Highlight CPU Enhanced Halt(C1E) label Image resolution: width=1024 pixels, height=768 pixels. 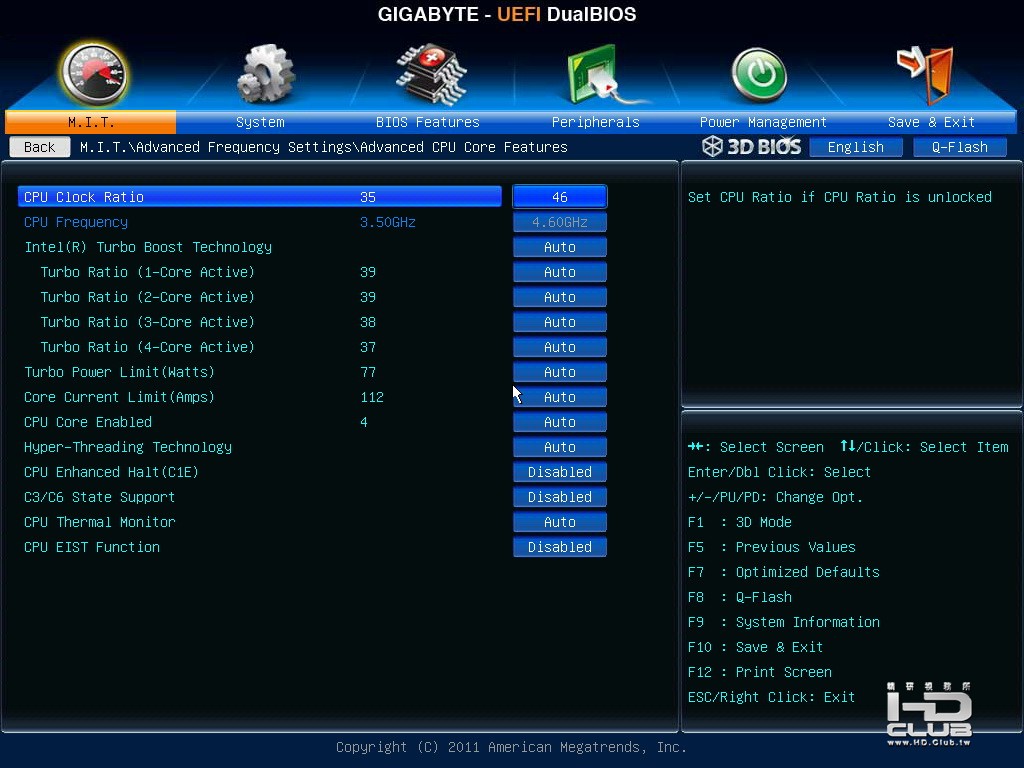click(x=111, y=472)
